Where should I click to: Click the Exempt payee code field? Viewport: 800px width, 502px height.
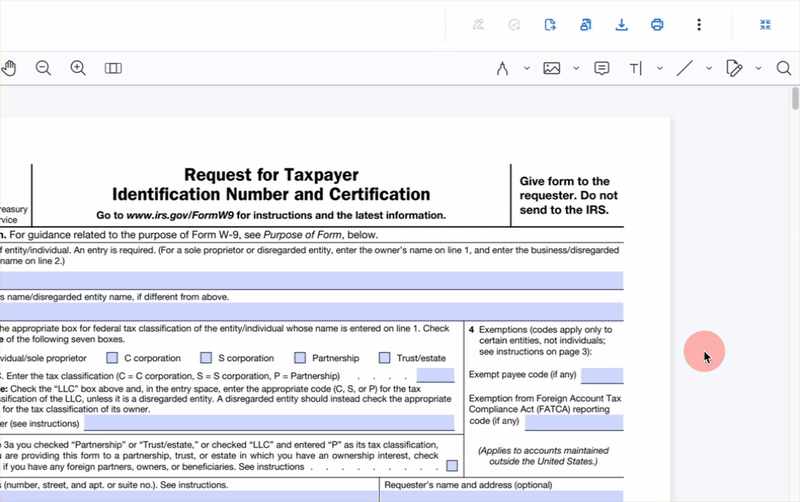pos(602,376)
